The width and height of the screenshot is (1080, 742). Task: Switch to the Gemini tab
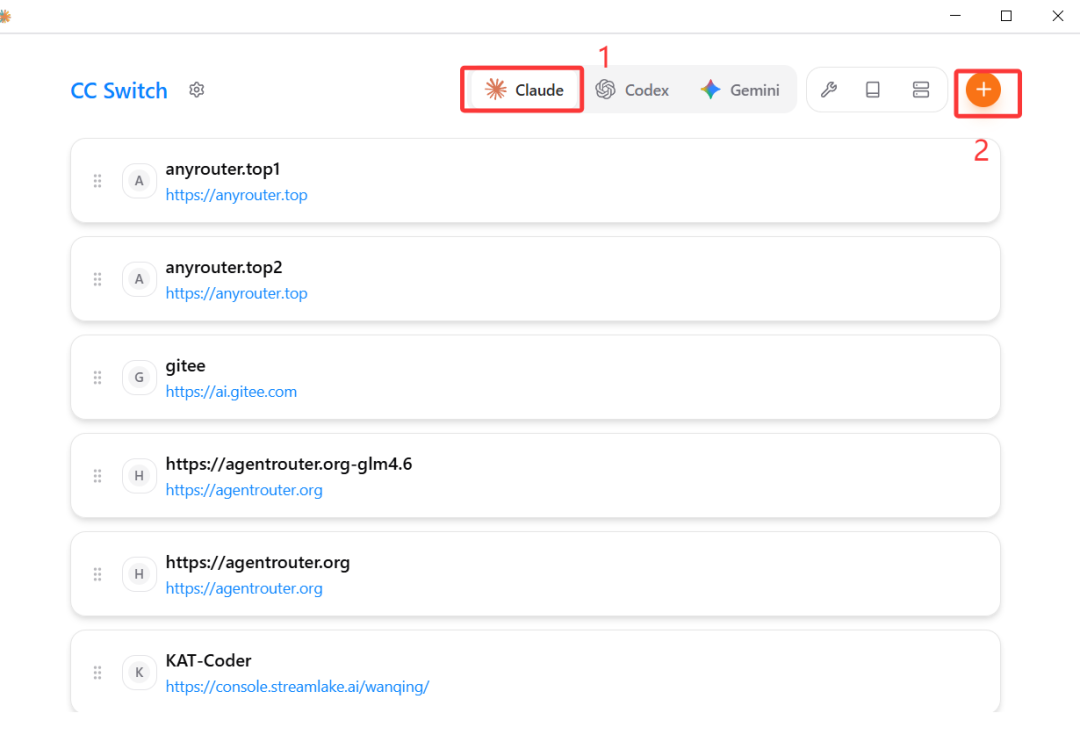[740, 90]
